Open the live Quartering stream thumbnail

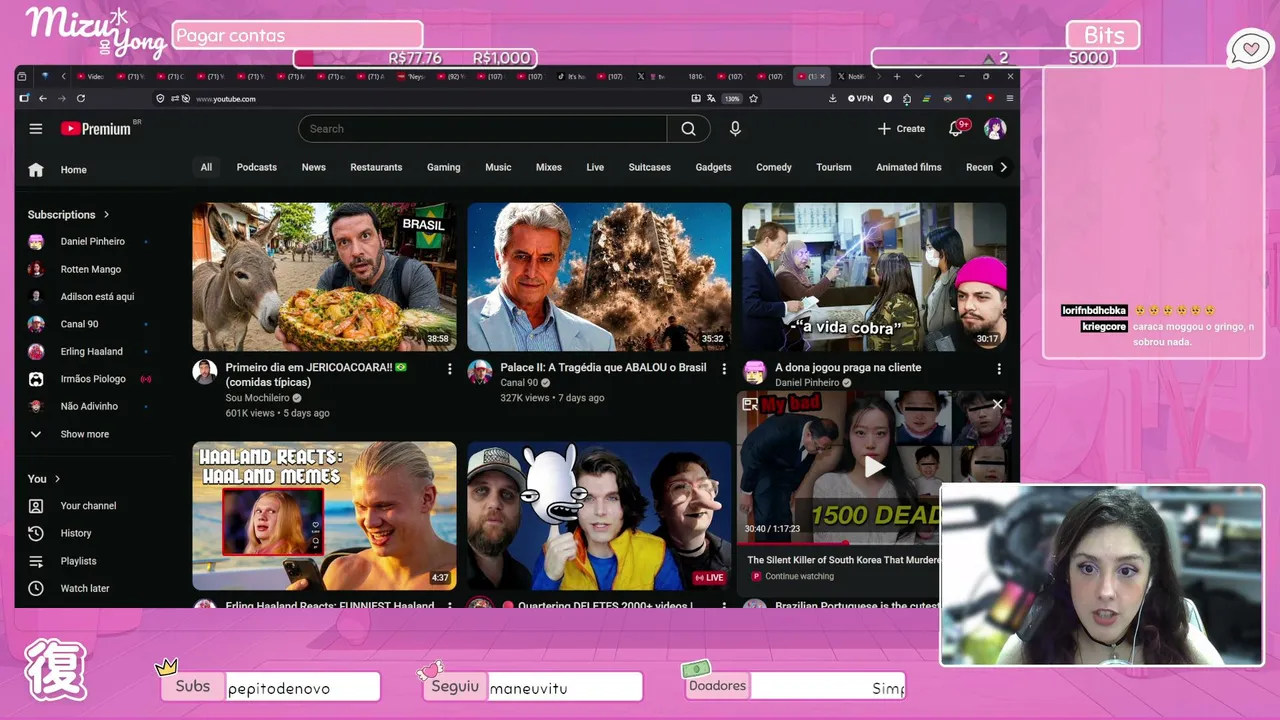[x=599, y=516]
